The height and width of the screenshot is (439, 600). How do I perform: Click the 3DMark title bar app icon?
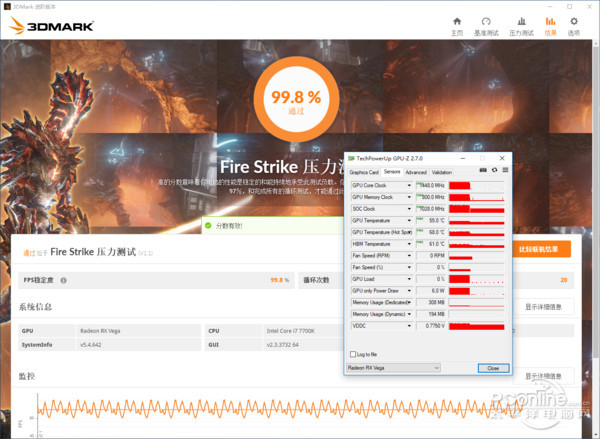pyautogui.click(x=7, y=7)
